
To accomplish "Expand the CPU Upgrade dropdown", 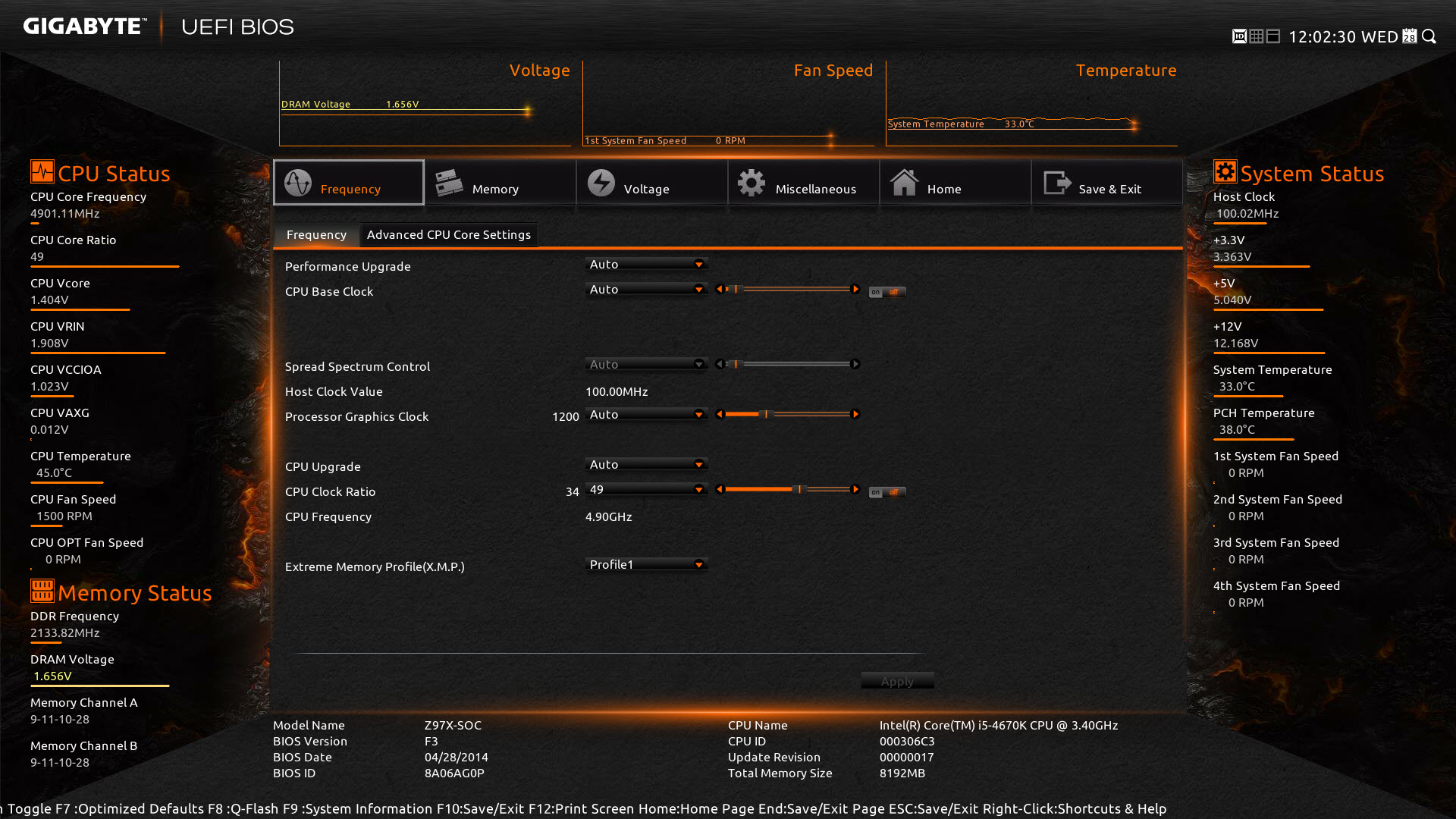I will [647, 465].
